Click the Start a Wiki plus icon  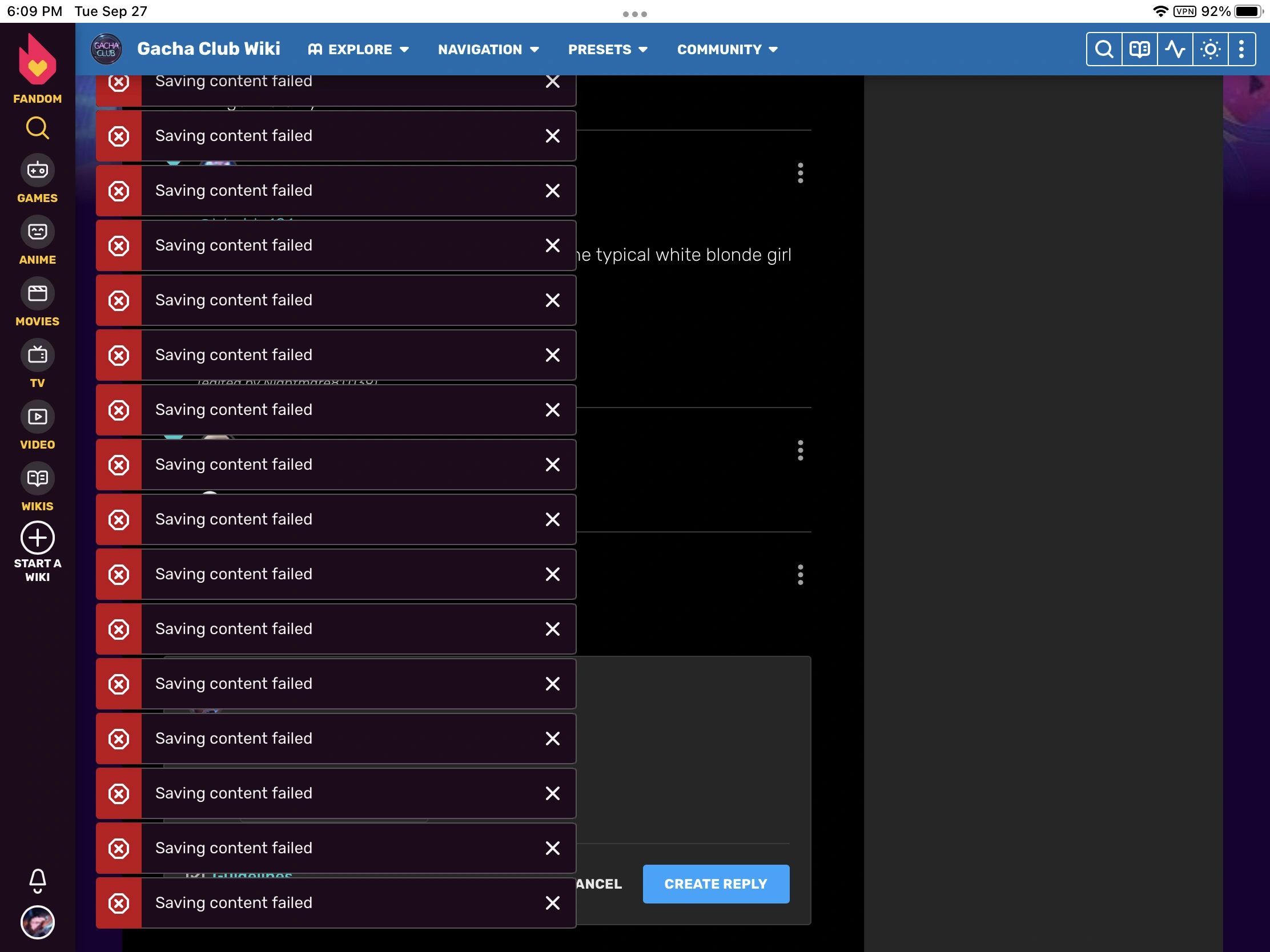(37, 538)
